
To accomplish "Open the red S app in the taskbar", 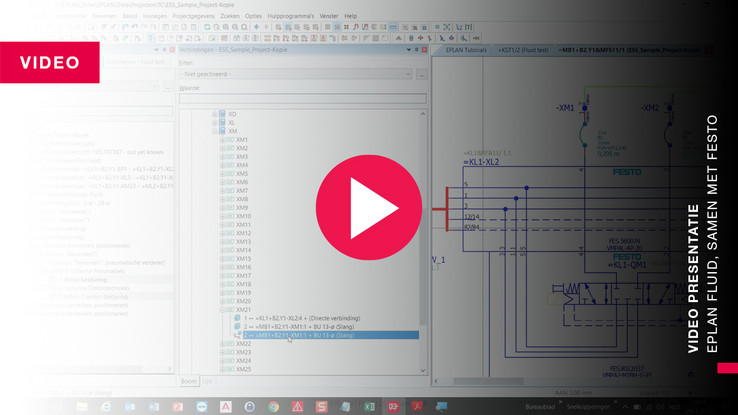I will point(321,407).
